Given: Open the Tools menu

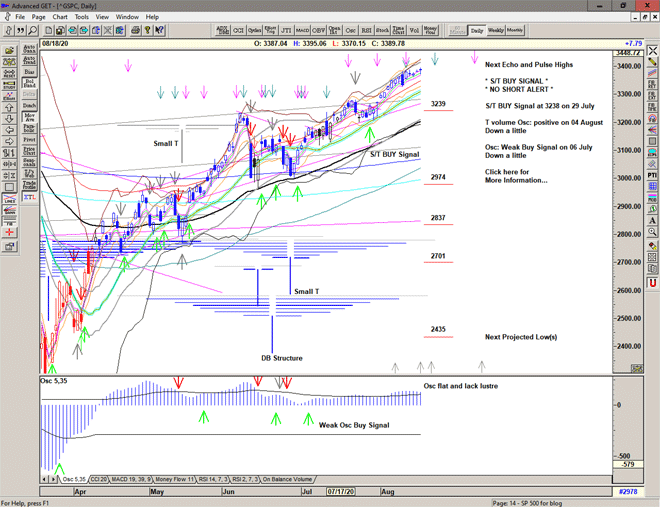Looking at the screenshot, I should [82, 17].
